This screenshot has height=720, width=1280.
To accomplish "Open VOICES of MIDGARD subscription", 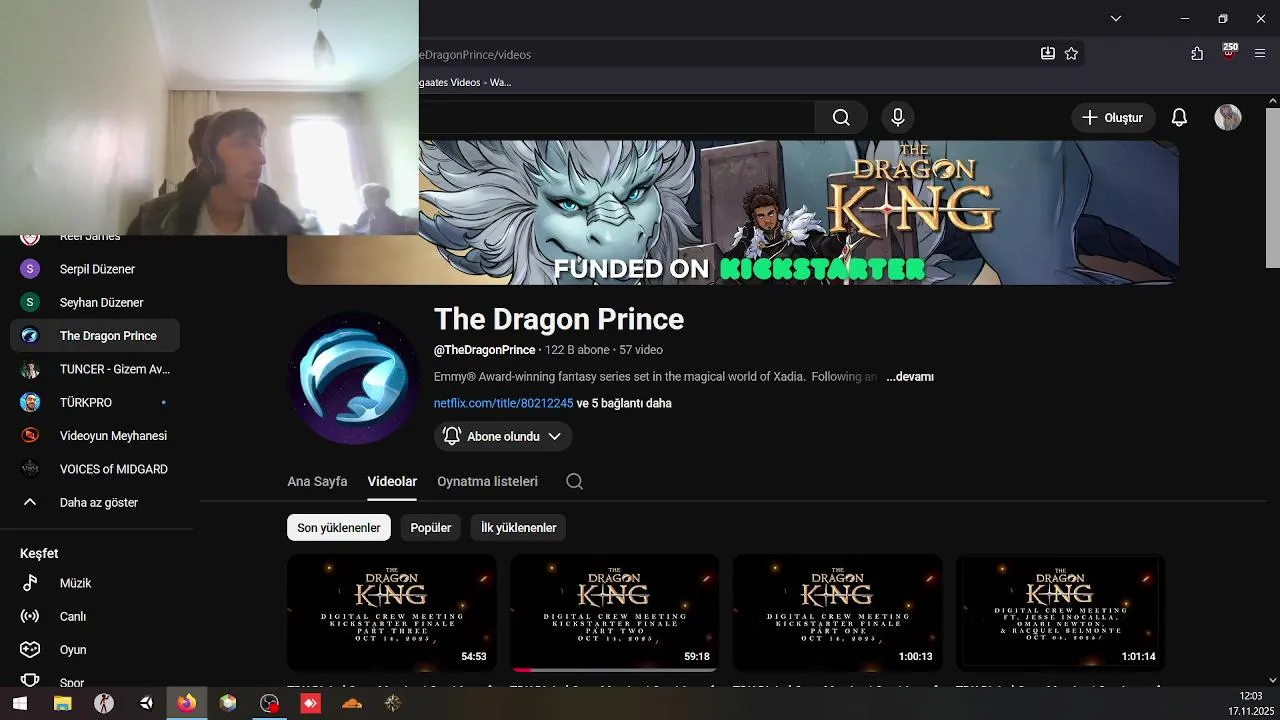I will coord(95,469).
